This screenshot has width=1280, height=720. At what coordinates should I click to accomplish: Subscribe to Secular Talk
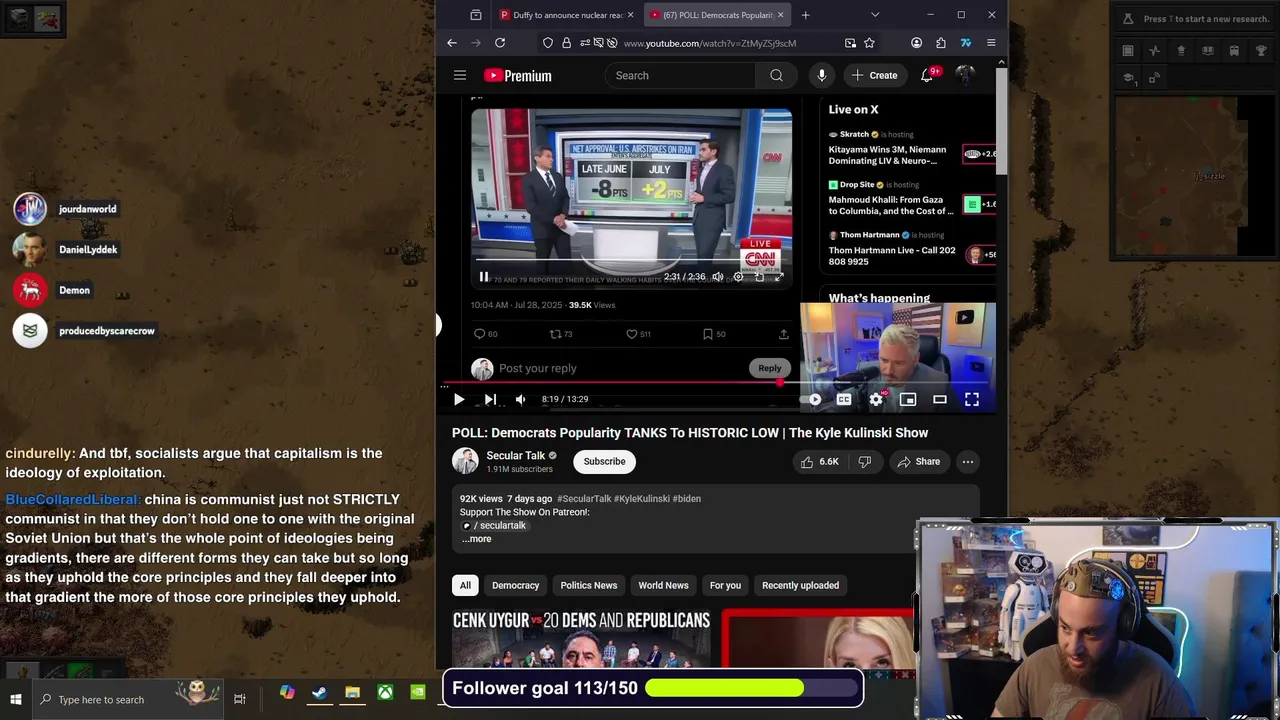604,461
